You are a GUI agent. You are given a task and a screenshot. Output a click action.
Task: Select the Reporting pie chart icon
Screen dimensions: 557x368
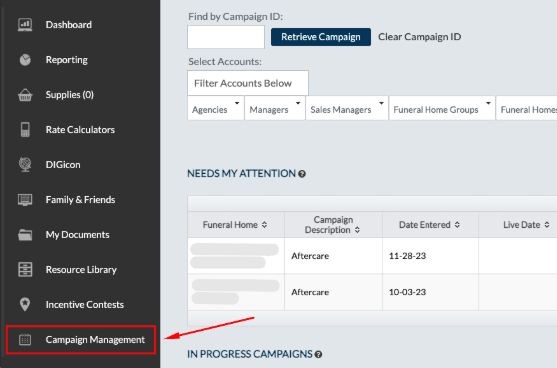coord(25,60)
